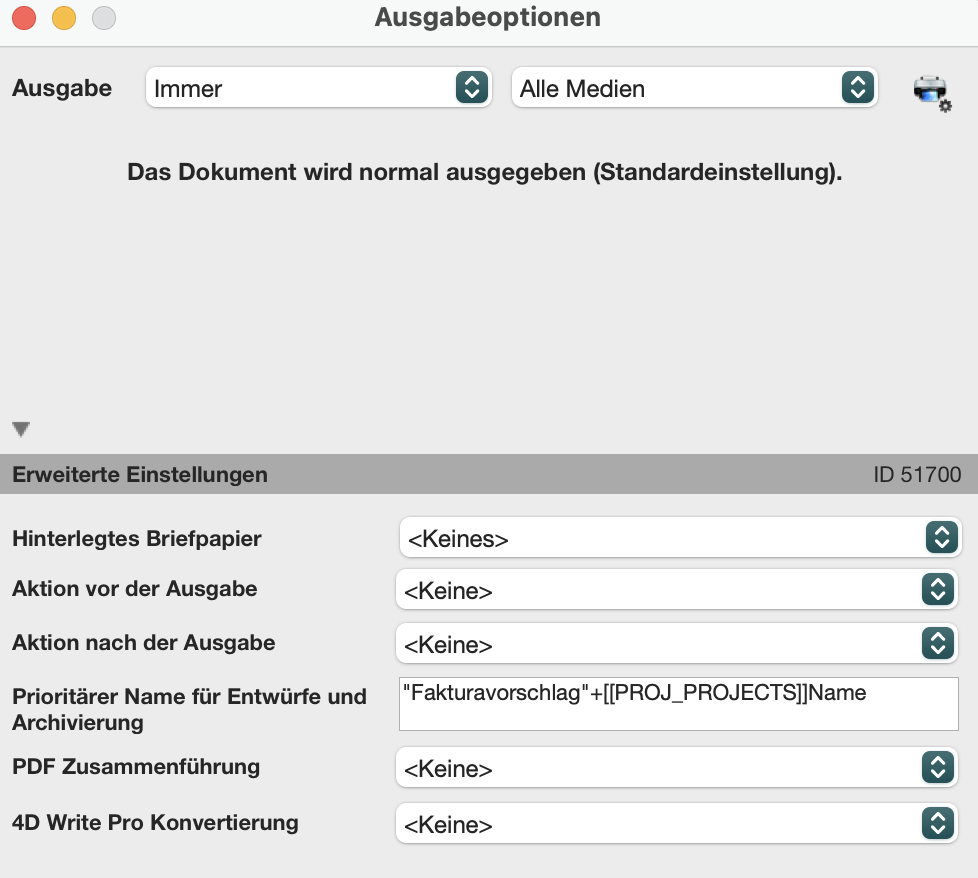The width and height of the screenshot is (978, 878).
Task: Minimize the Ausgabeoptionen window
Action: [64, 17]
